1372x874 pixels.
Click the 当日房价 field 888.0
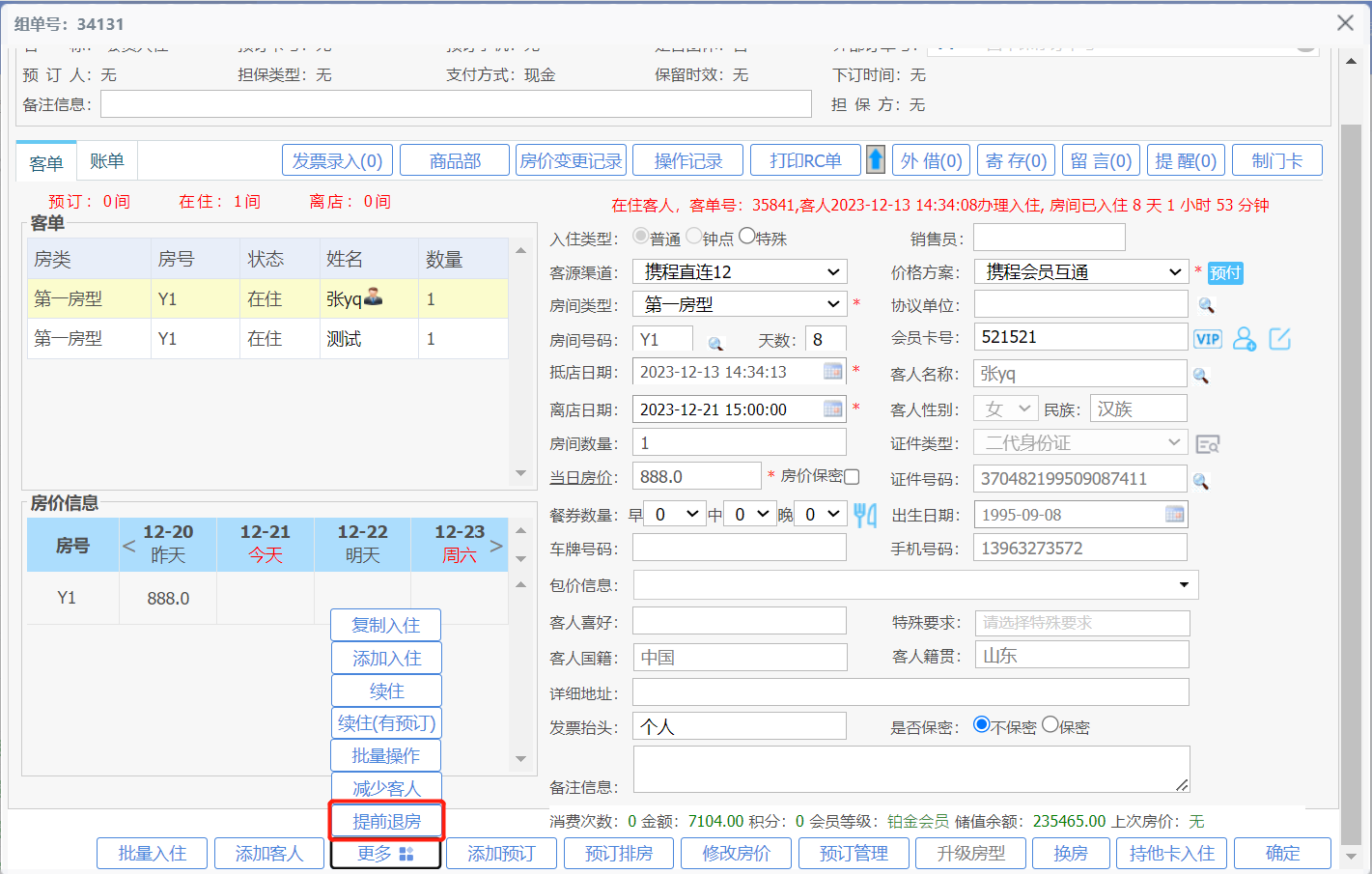pyautogui.click(x=696, y=476)
